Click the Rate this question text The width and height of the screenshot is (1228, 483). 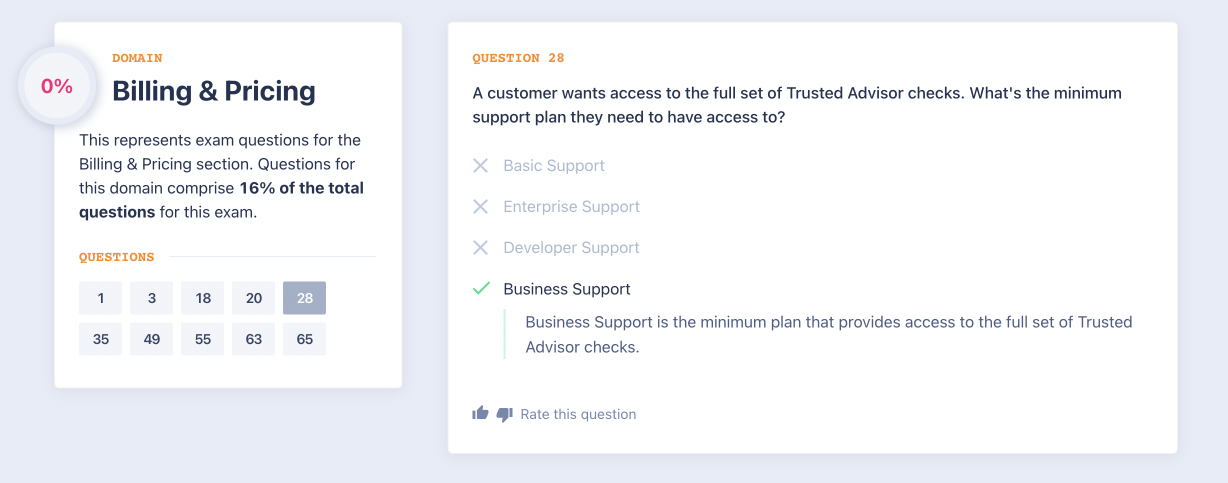[578, 414]
